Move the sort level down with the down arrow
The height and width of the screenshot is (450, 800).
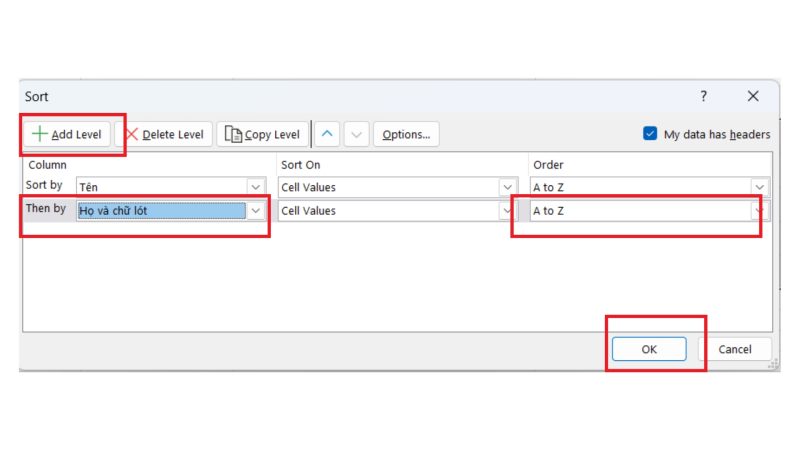coord(356,134)
